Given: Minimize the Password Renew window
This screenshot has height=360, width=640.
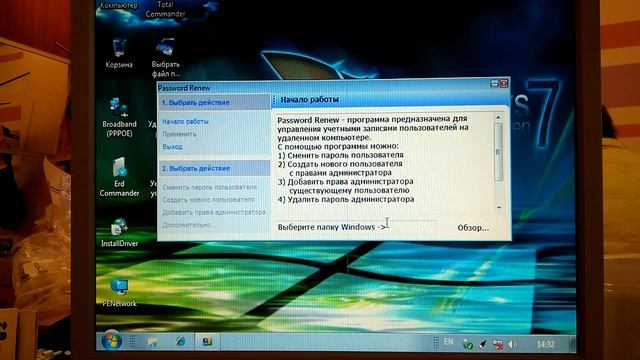Looking at the screenshot, I should tap(494, 83).
